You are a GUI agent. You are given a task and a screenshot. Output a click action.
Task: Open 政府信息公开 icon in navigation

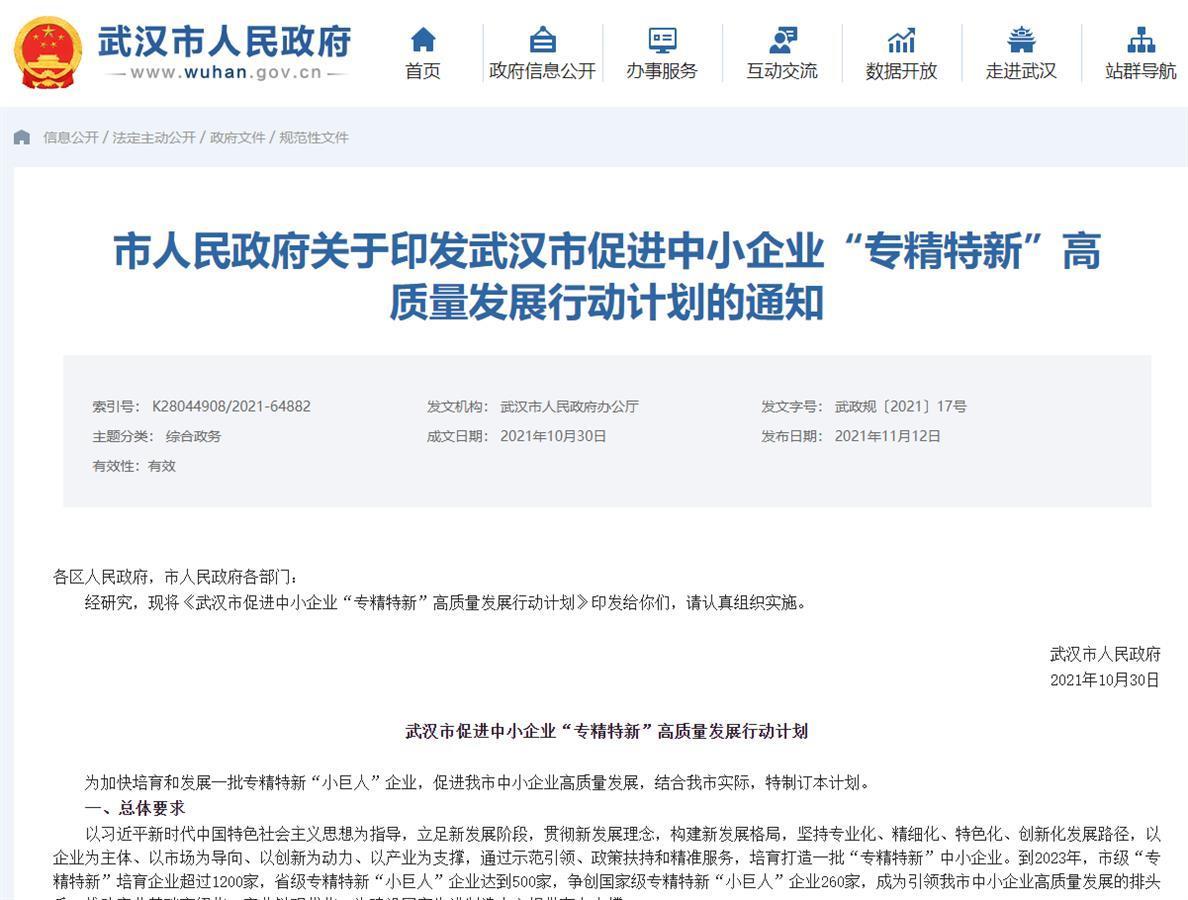[x=542, y=40]
